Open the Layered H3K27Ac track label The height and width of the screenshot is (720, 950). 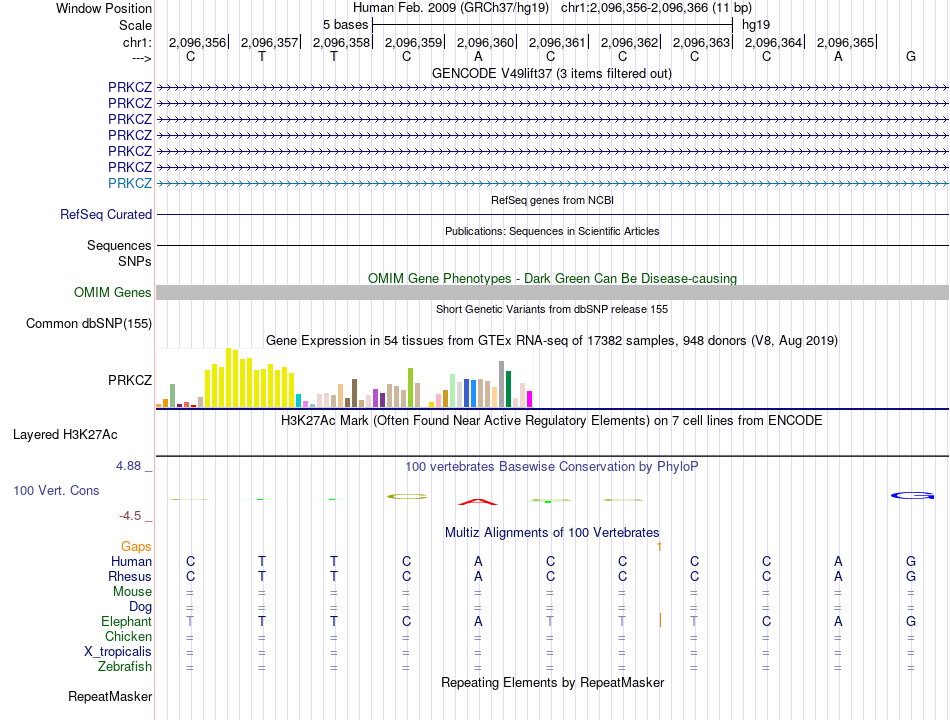65,435
